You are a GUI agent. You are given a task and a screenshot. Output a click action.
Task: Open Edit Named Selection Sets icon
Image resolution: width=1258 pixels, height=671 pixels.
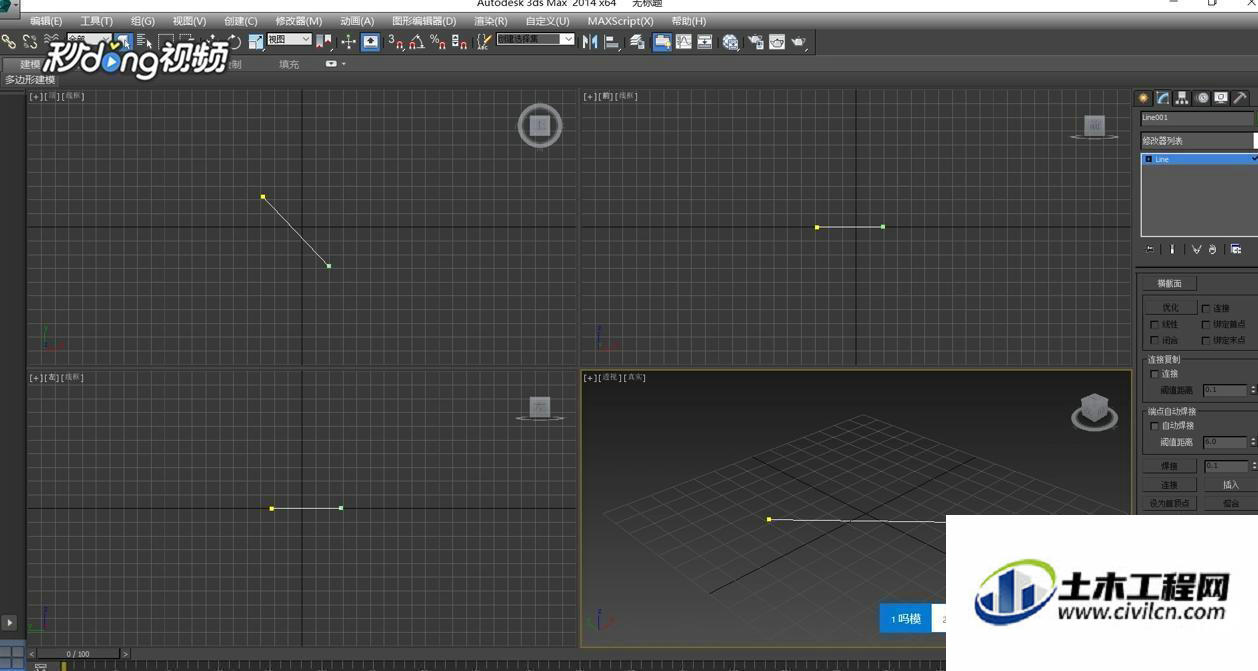tap(484, 42)
